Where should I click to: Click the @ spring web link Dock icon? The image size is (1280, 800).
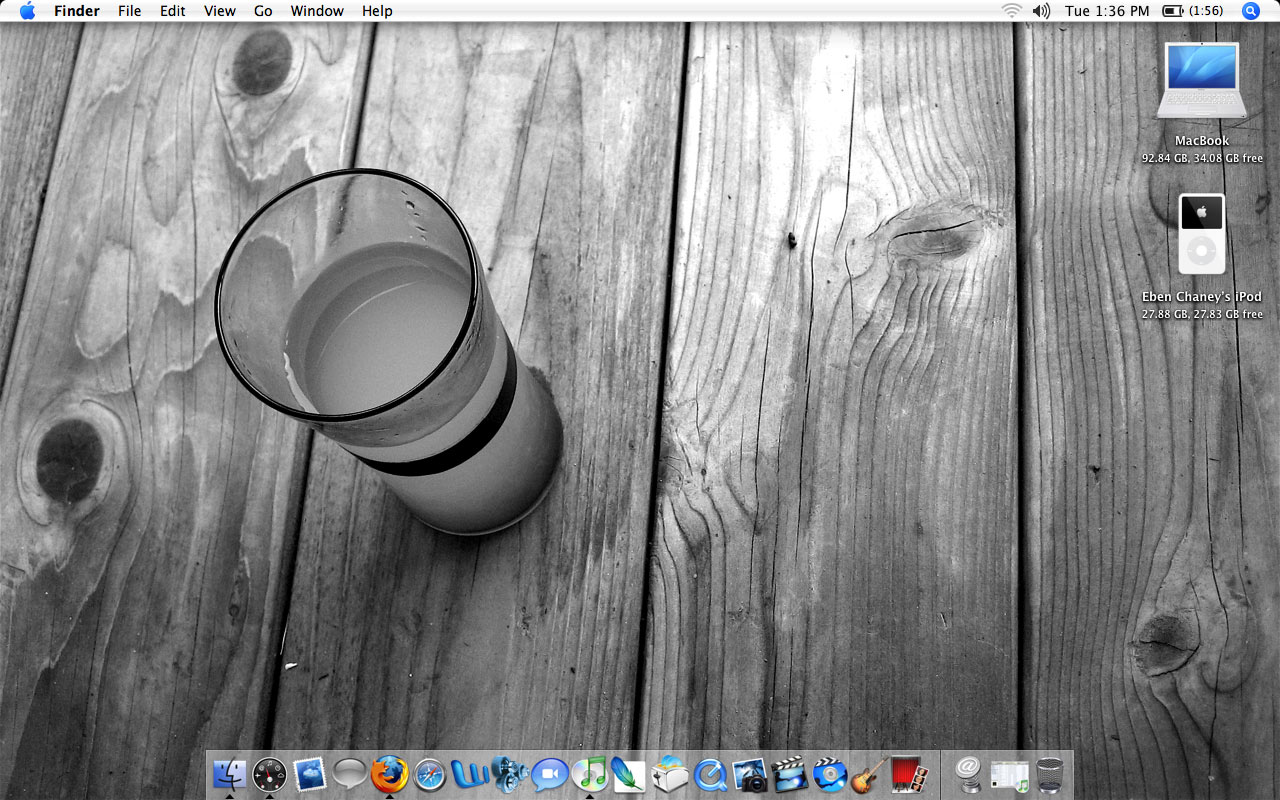(x=968, y=774)
